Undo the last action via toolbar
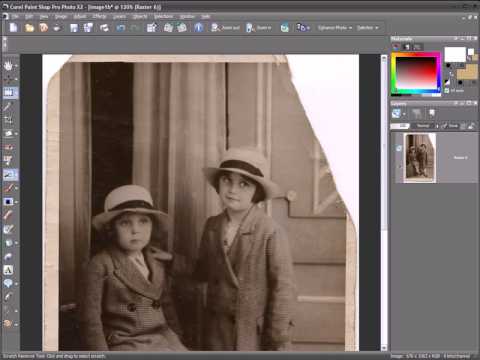This screenshot has width=480, height=360. coord(120,28)
